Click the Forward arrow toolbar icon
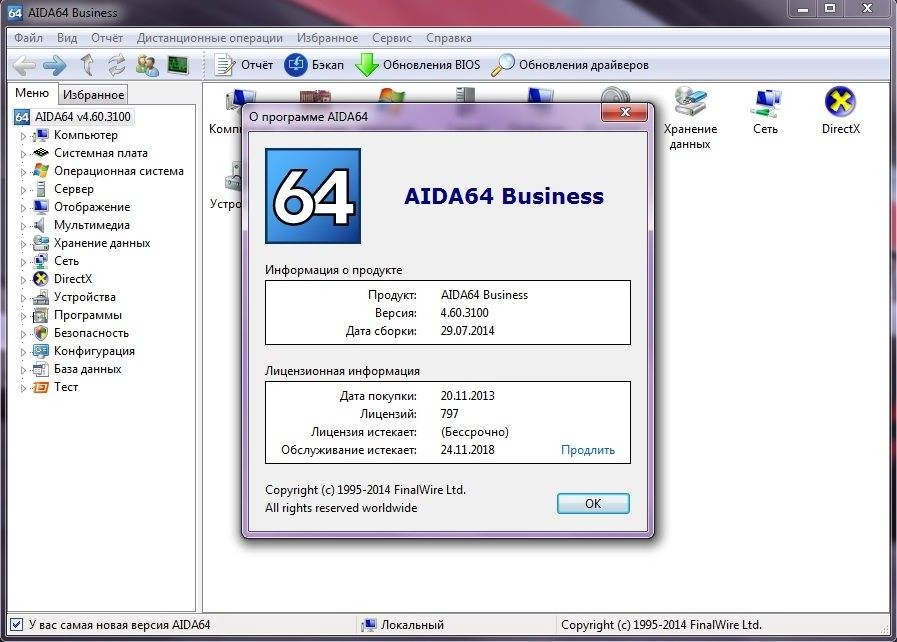 [x=55, y=65]
